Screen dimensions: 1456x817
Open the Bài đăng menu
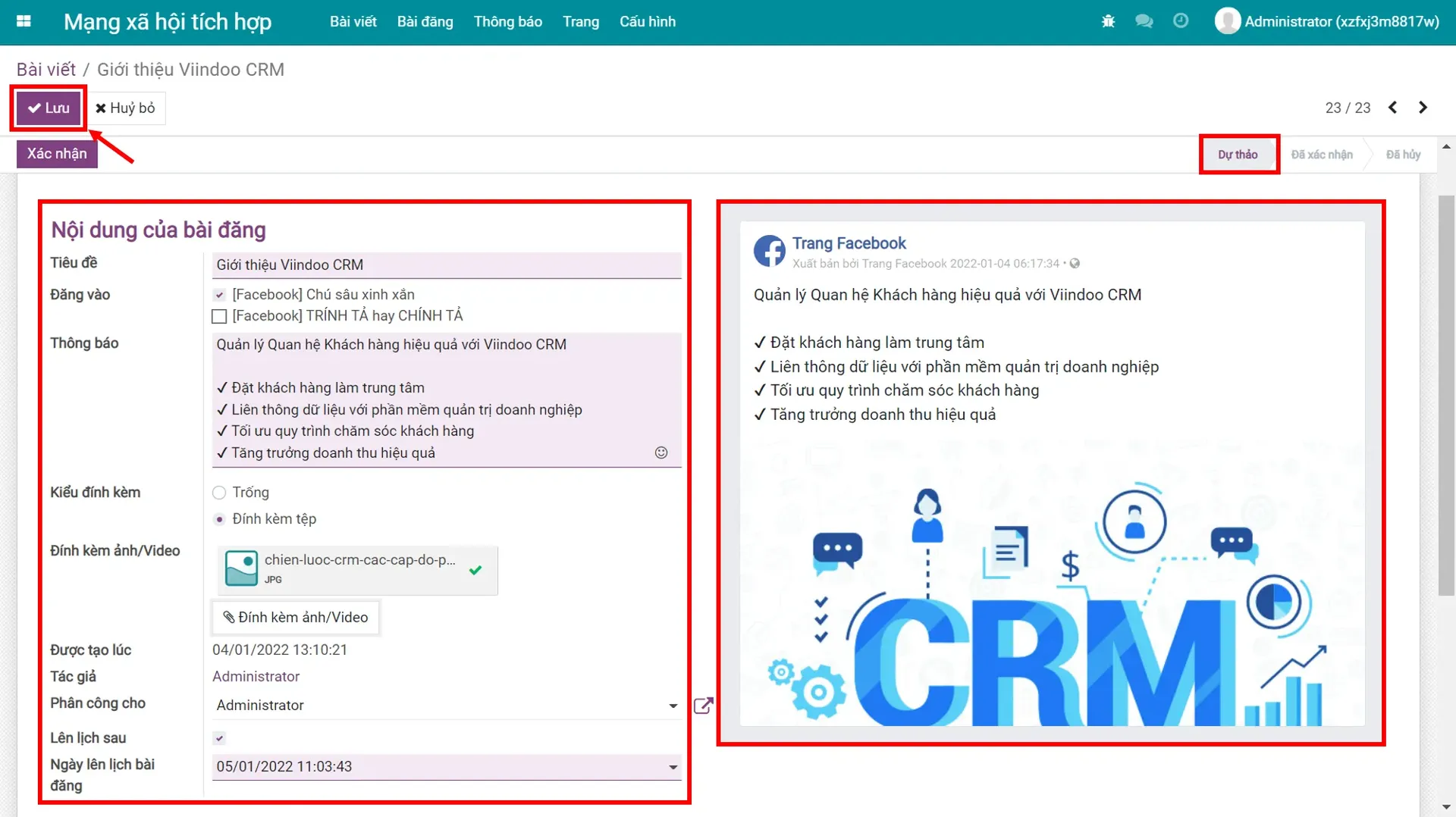pyautogui.click(x=425, y=21)
